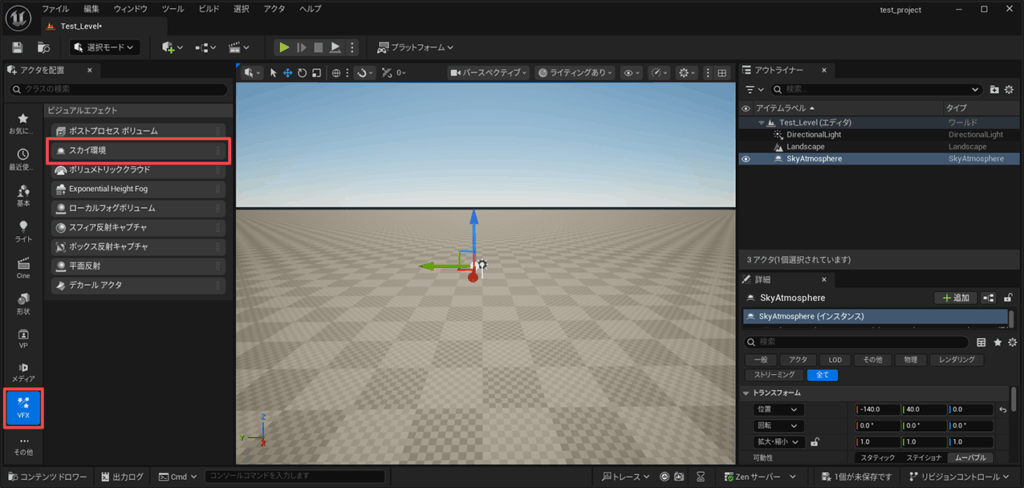
Task: Open the Cinematics clapperboard dropdown
Action: 239,47
